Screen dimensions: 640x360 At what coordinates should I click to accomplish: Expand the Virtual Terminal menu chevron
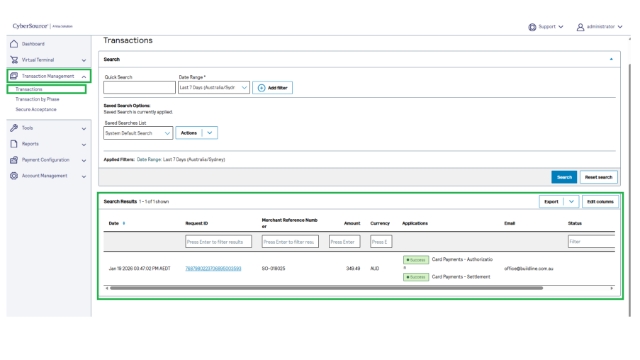tap(84, 60)
